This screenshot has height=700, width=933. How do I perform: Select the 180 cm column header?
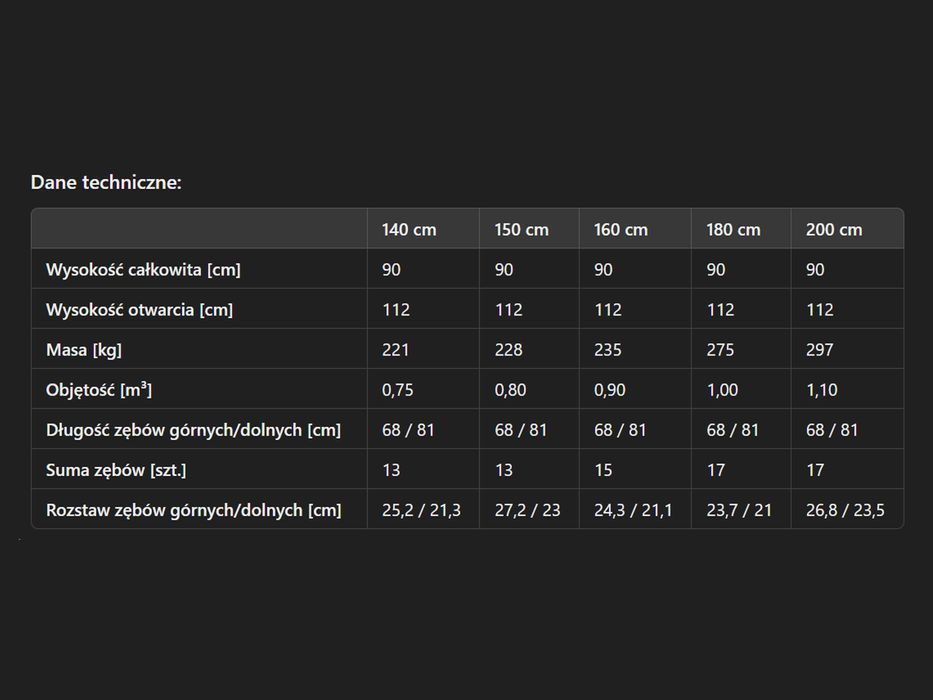(741, 229)
